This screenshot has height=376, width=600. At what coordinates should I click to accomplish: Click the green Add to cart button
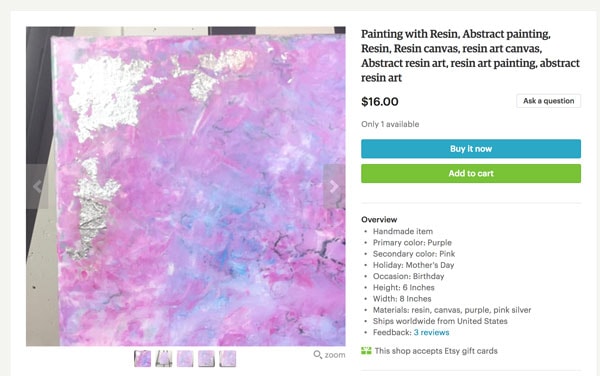click(x=471, y=174)
